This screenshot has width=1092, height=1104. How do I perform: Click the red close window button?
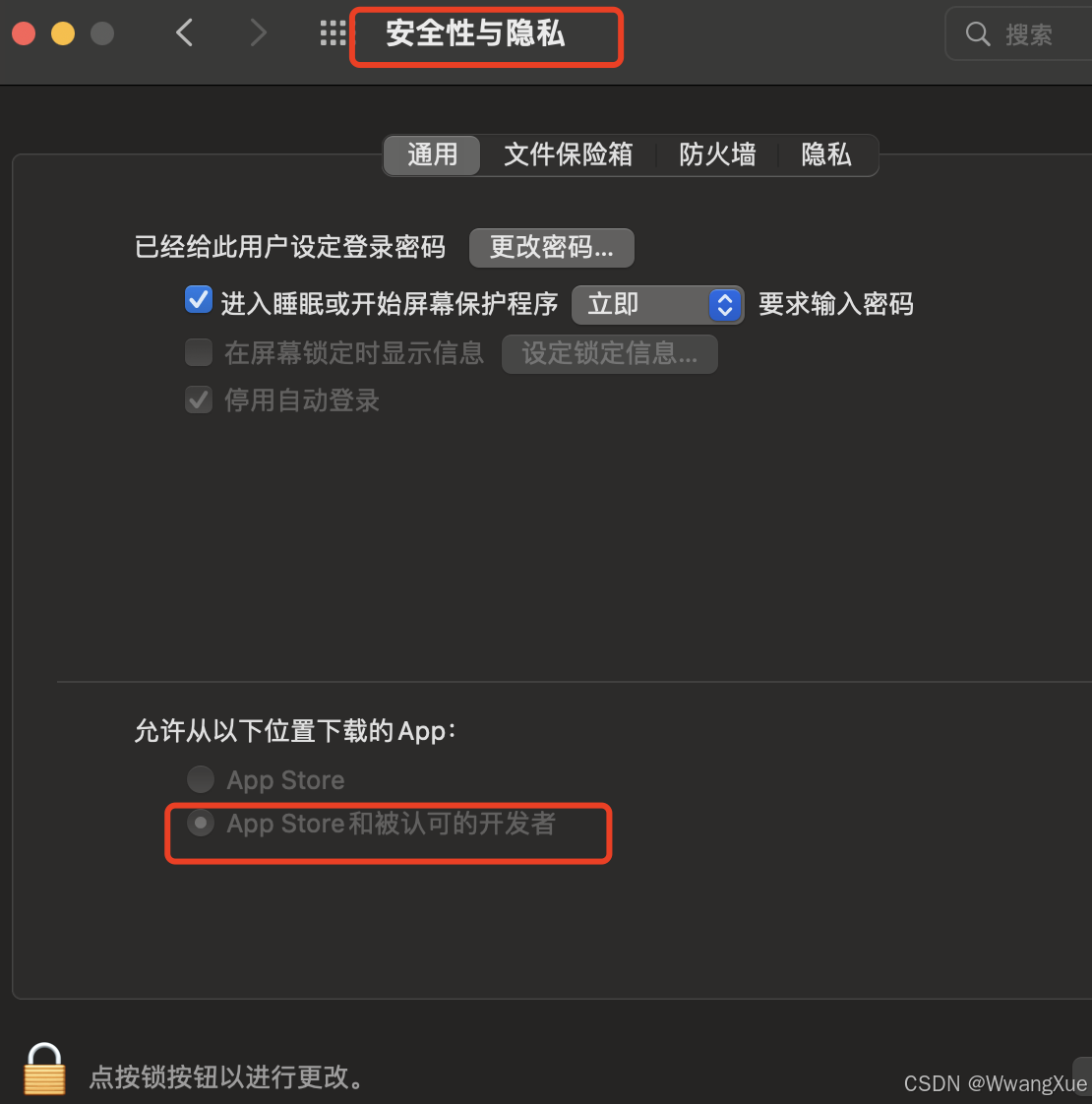click(x=24, y=33)
